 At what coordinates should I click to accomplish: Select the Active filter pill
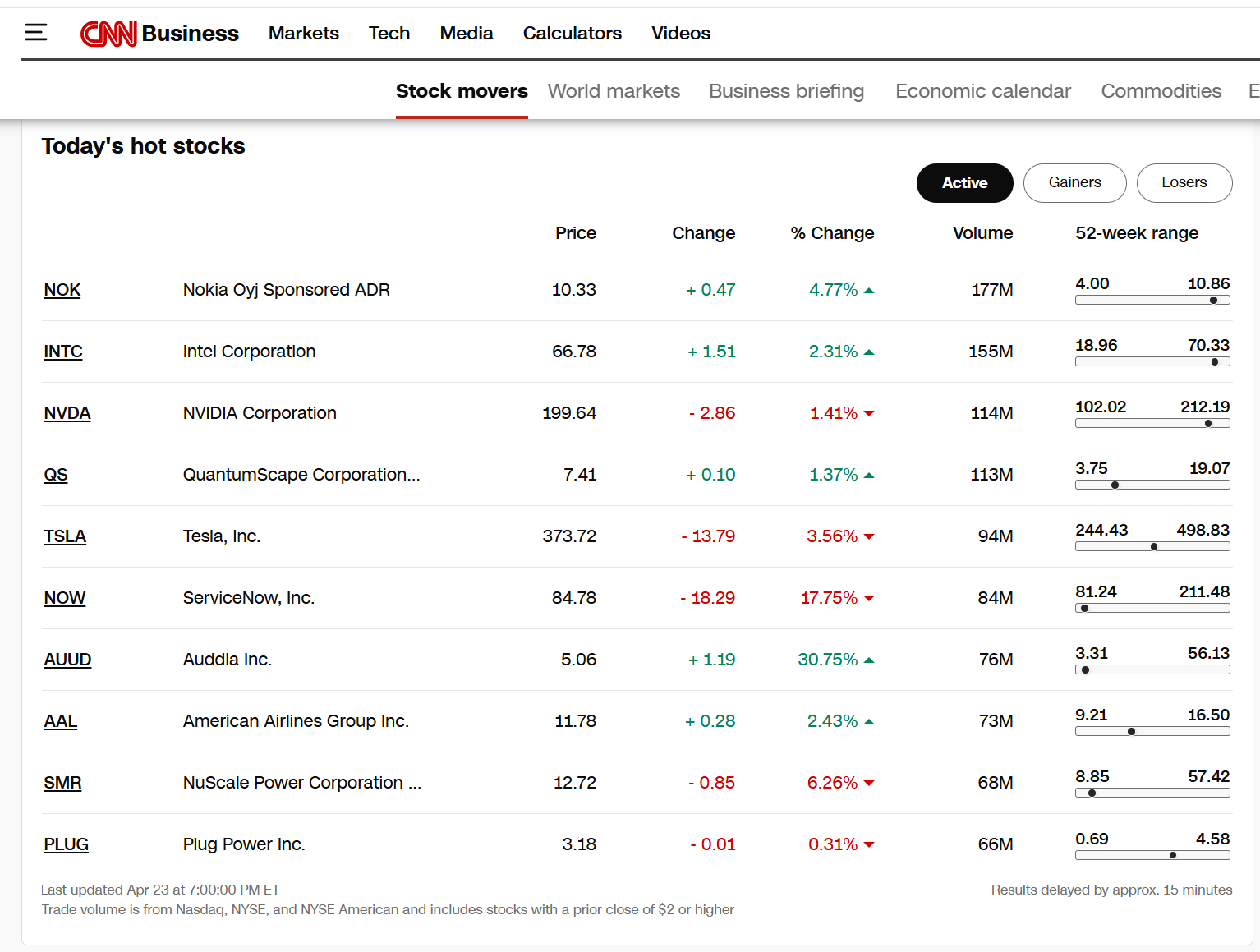click(964, 183)
